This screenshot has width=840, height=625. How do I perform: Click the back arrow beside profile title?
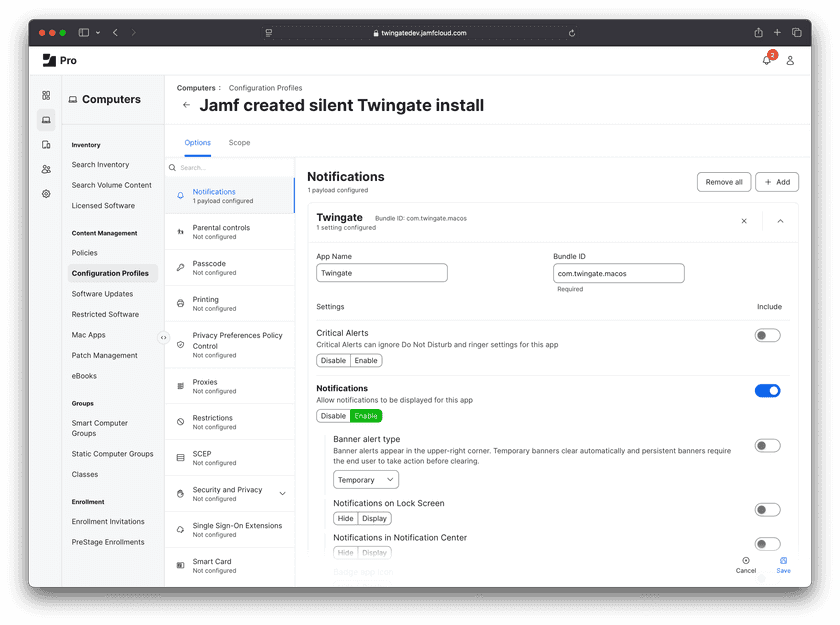tap(186, 105)
